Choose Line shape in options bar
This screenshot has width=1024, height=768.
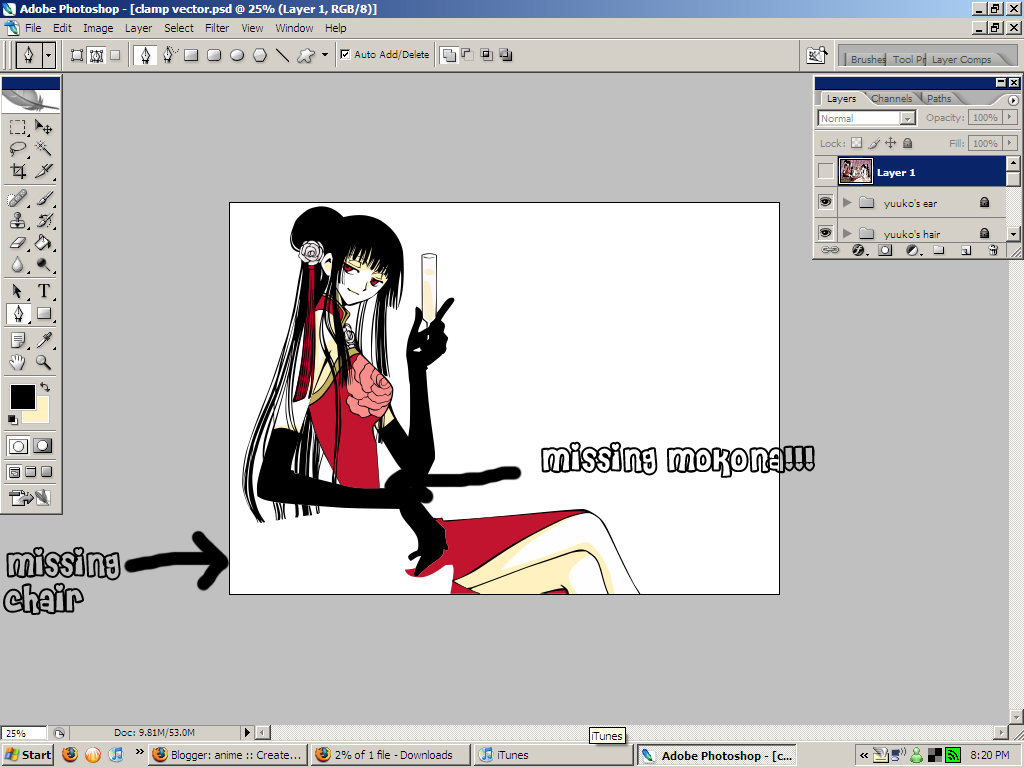tap(282, 56)
